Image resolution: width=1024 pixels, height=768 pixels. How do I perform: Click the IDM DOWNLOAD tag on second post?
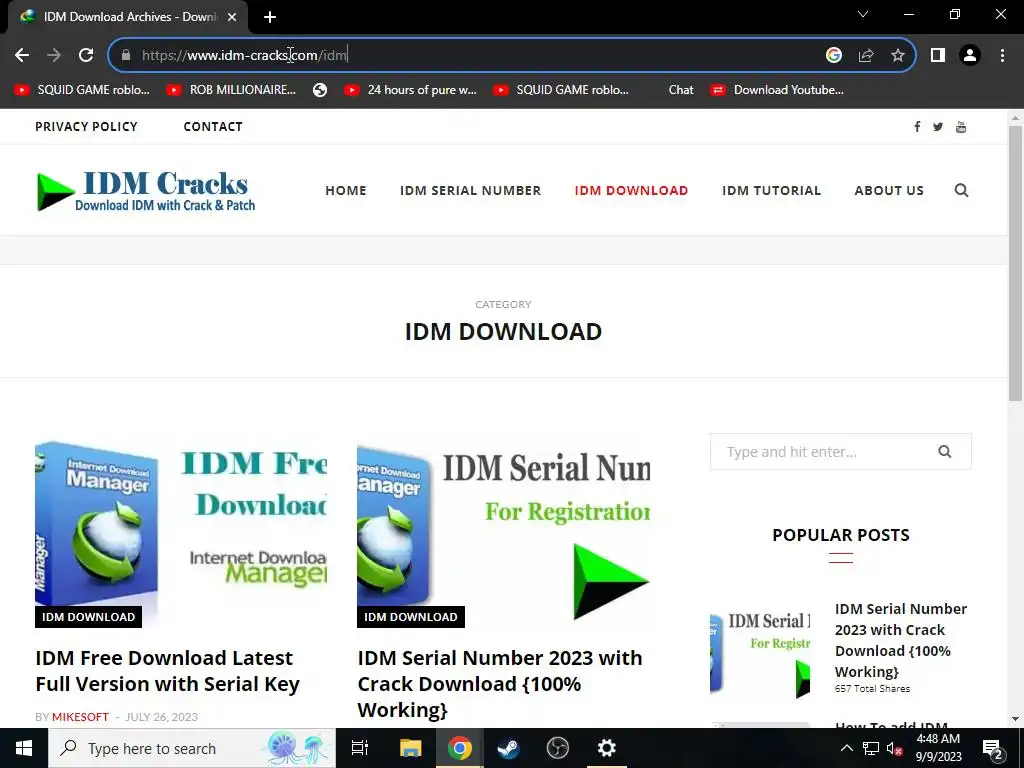[411, 617]
